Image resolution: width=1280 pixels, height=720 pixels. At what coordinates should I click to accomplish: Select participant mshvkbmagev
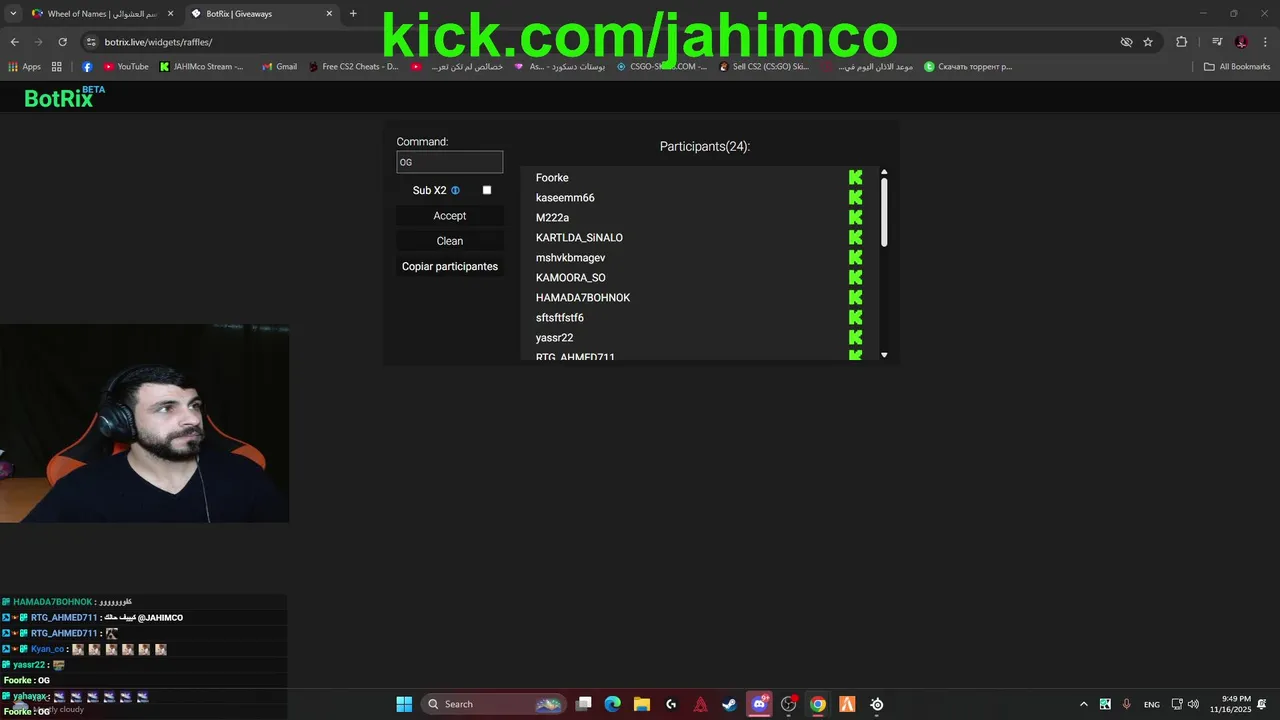click(570, 258)
